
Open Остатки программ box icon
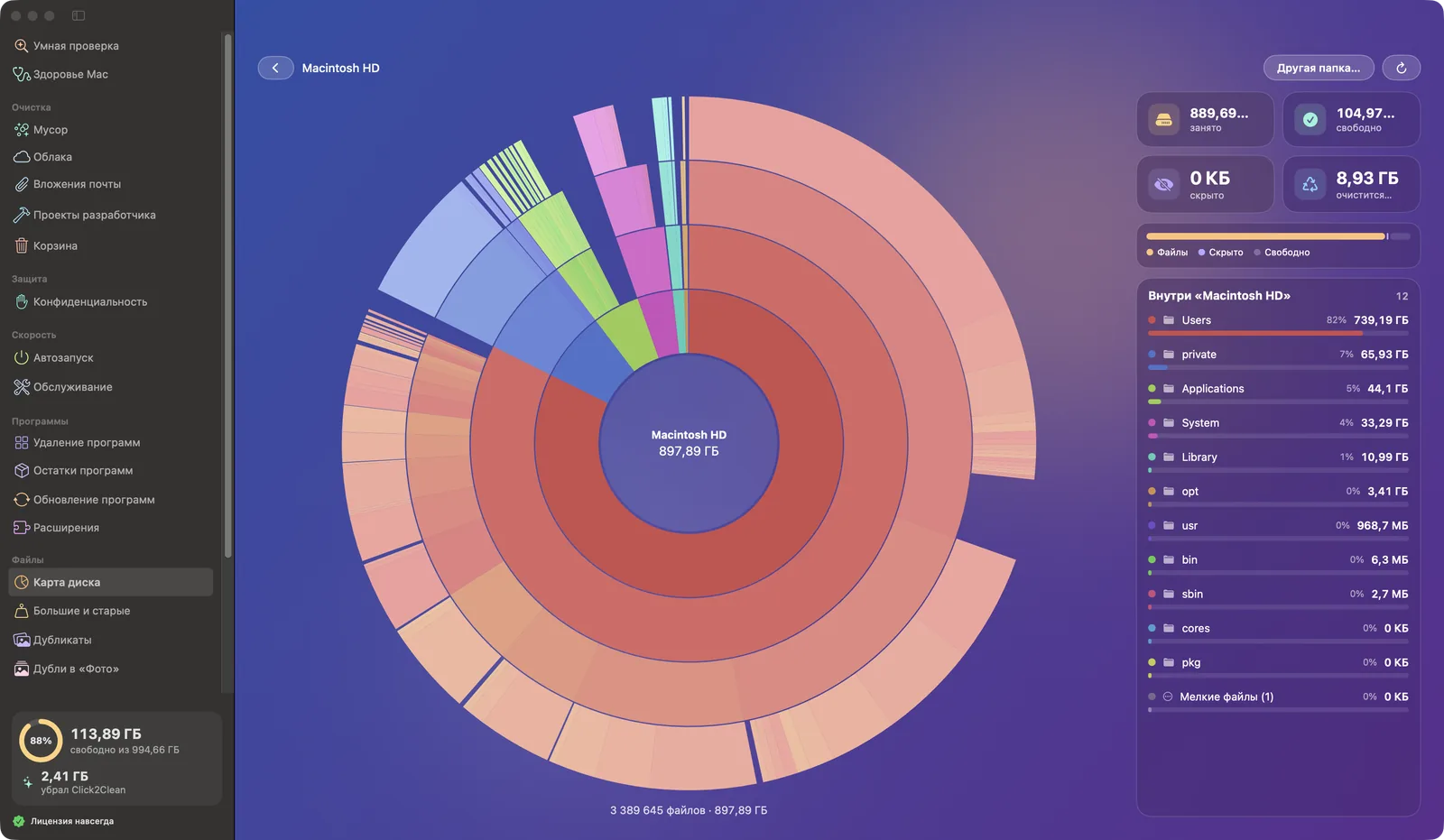pyautogui.click(x=22, y=470)
